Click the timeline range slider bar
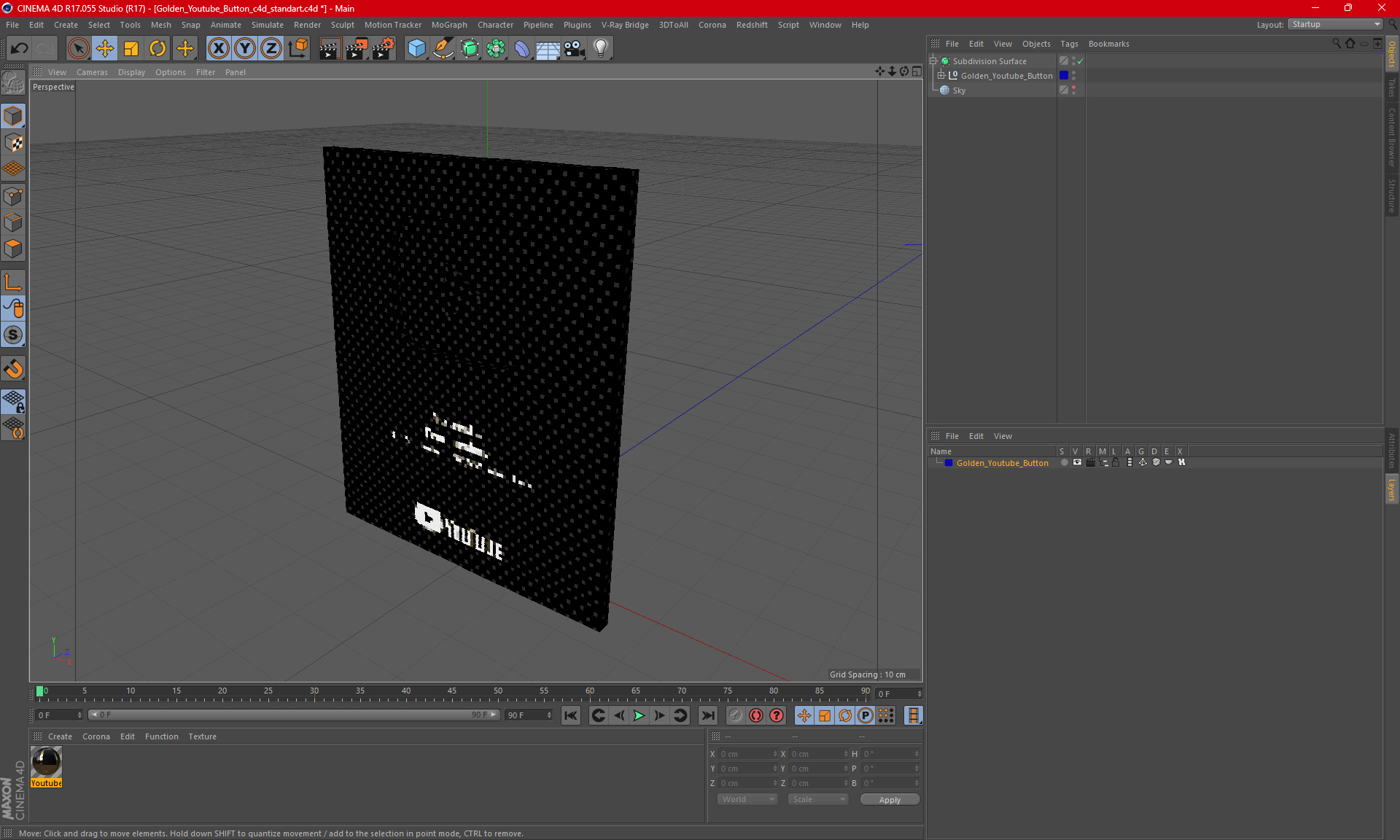This screenshot has height=840, width=1400. [x=294, y=715]
